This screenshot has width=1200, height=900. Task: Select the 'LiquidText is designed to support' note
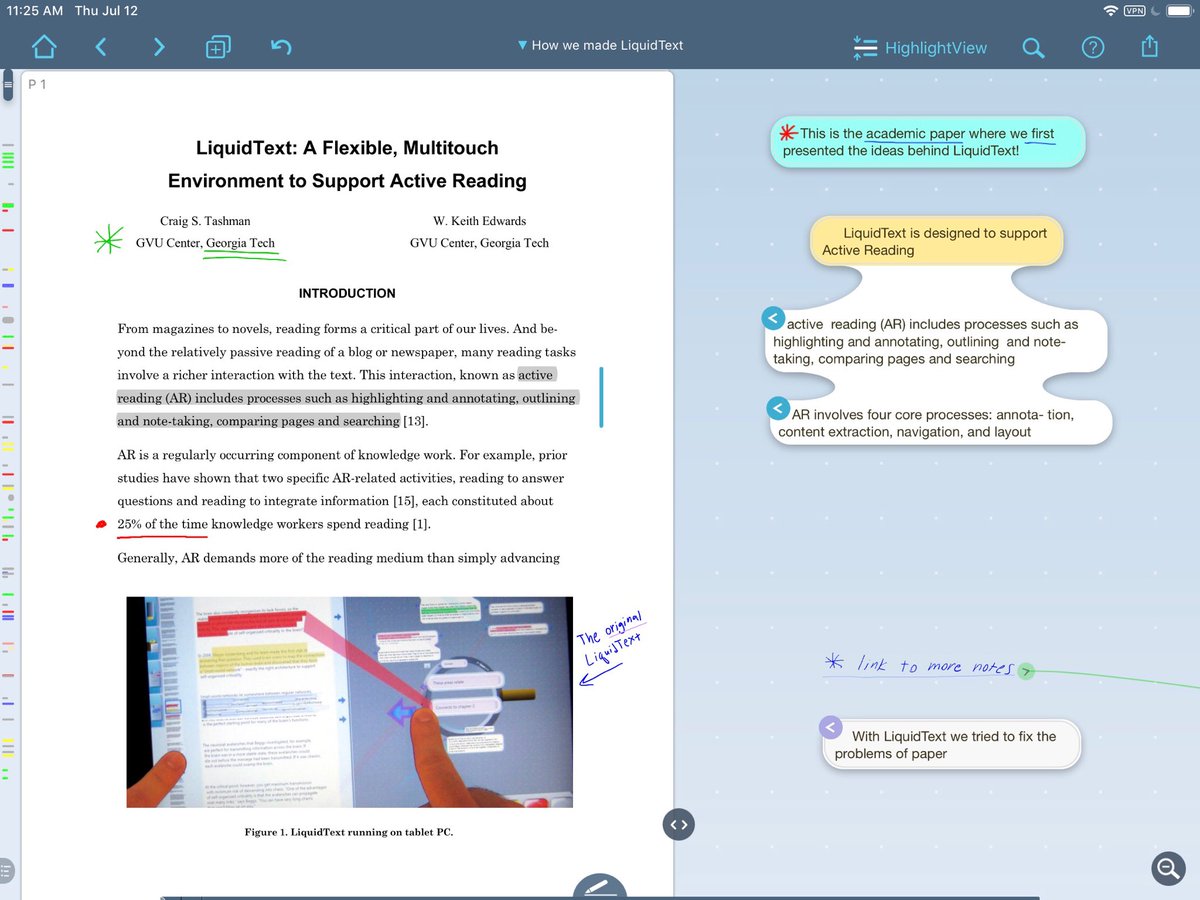click(936, 241)
